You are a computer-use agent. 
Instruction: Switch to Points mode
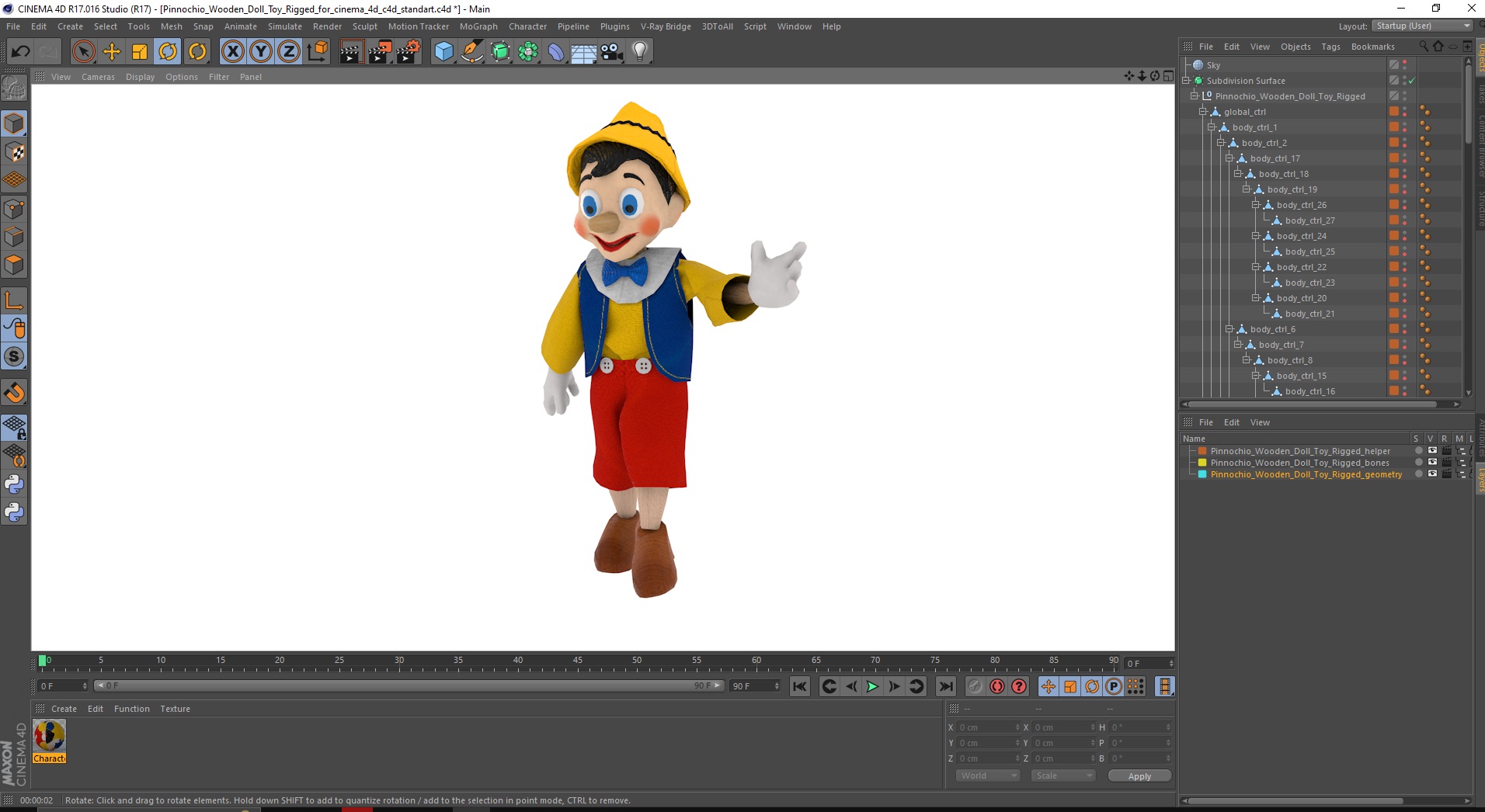(14, 209)
